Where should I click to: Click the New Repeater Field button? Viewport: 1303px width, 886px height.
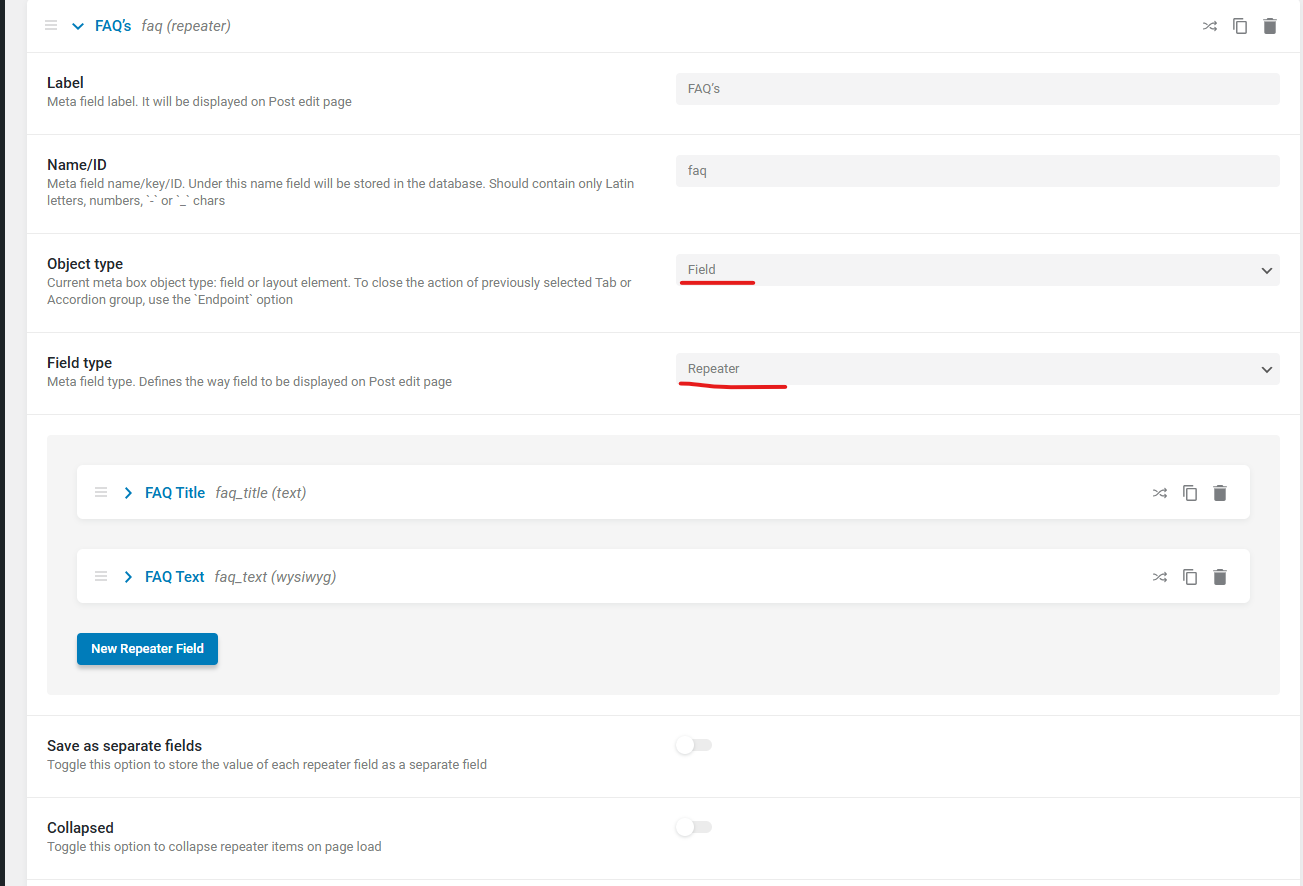tap(147, 649)
